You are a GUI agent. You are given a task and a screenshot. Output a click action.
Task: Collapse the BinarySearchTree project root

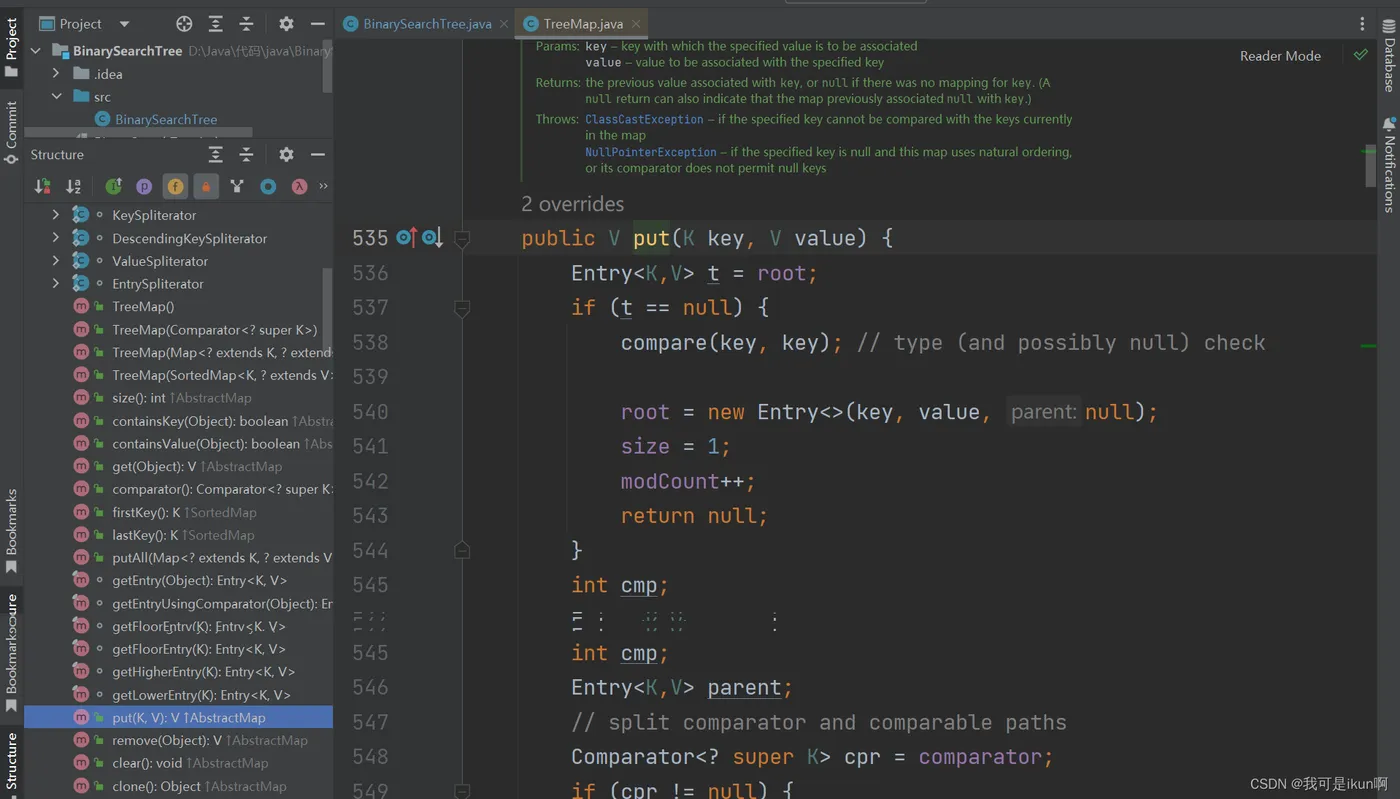[36, 51]
